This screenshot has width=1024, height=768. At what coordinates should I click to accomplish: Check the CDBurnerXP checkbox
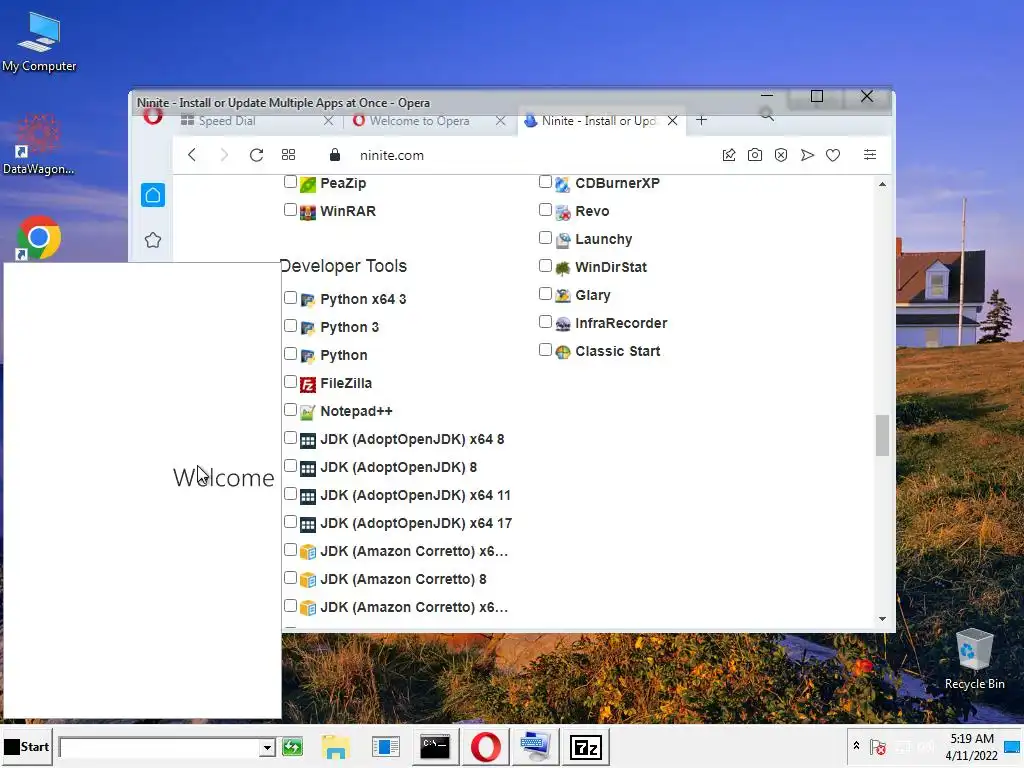(545, 182)
